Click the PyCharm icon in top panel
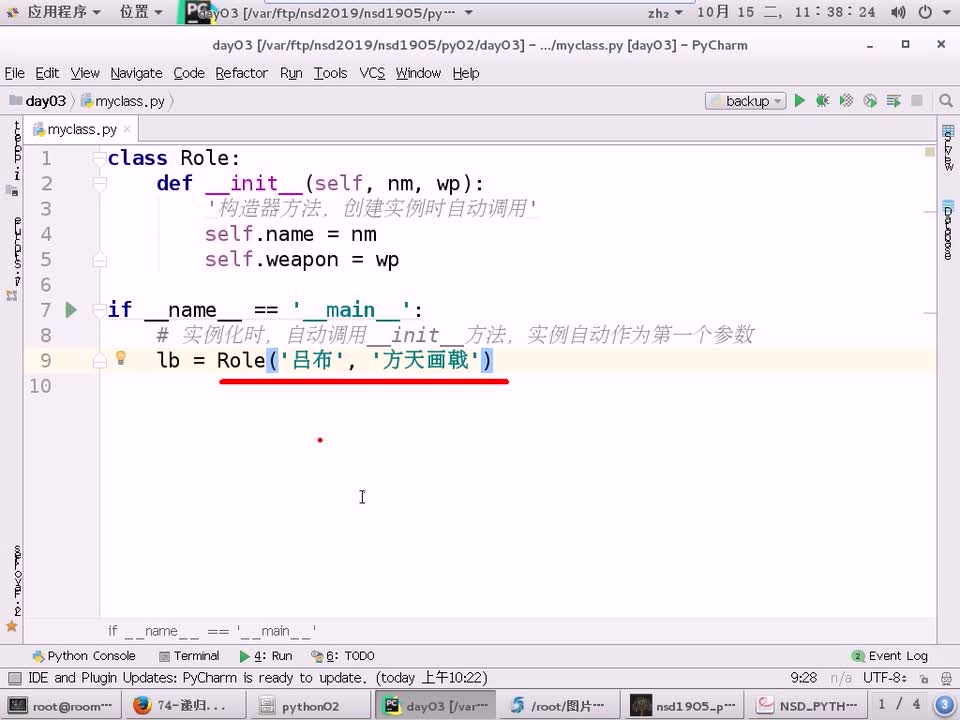This screenshot has height=720, width=960. pyautogui.click(x=198, y=12)
